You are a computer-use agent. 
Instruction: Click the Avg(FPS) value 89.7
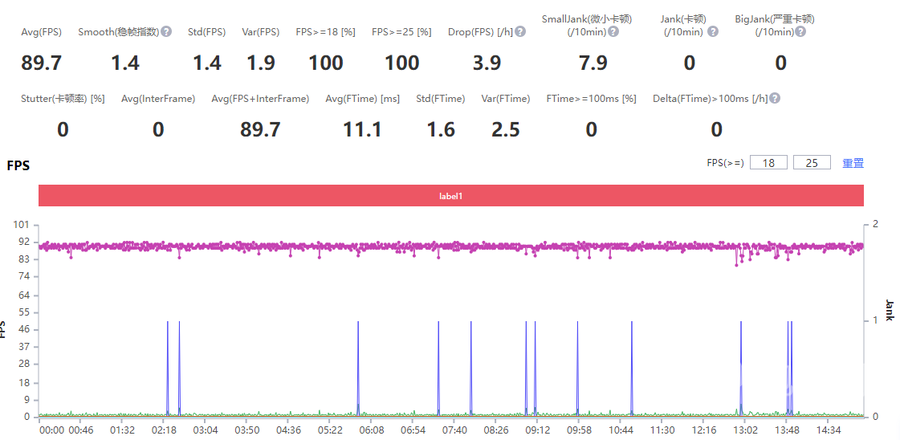42,64
